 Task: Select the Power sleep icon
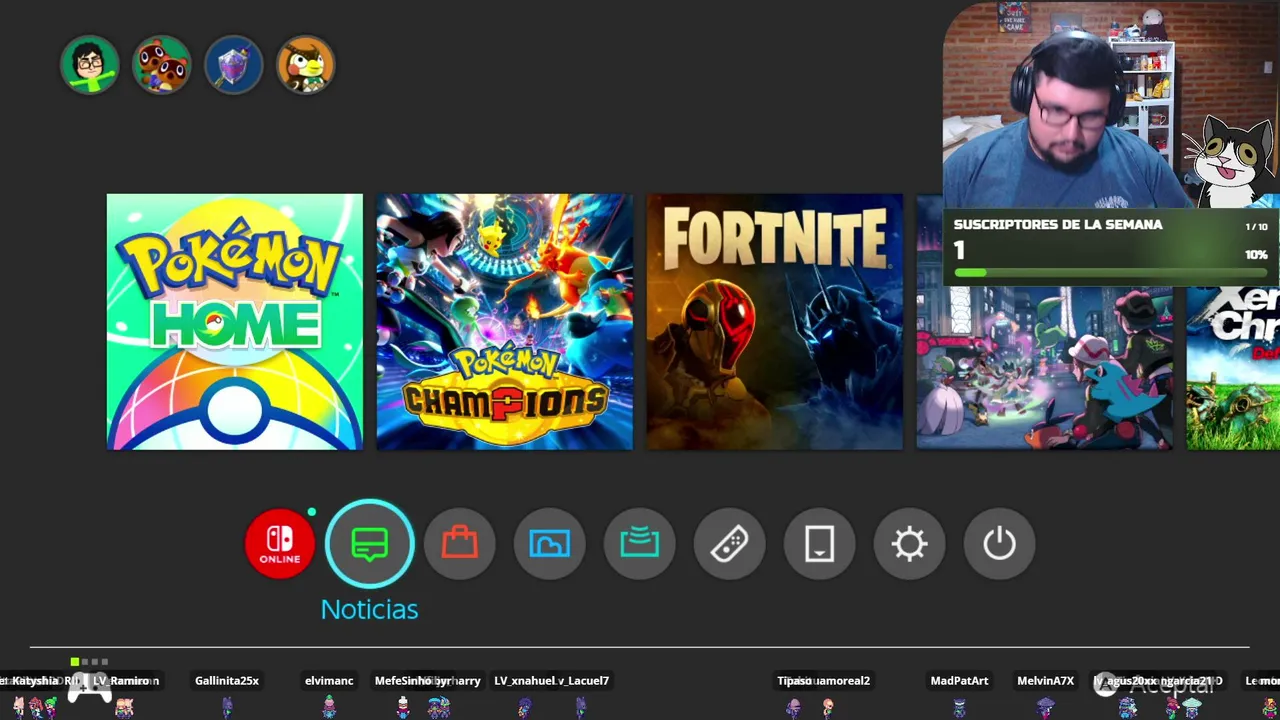pos(1000,544)
